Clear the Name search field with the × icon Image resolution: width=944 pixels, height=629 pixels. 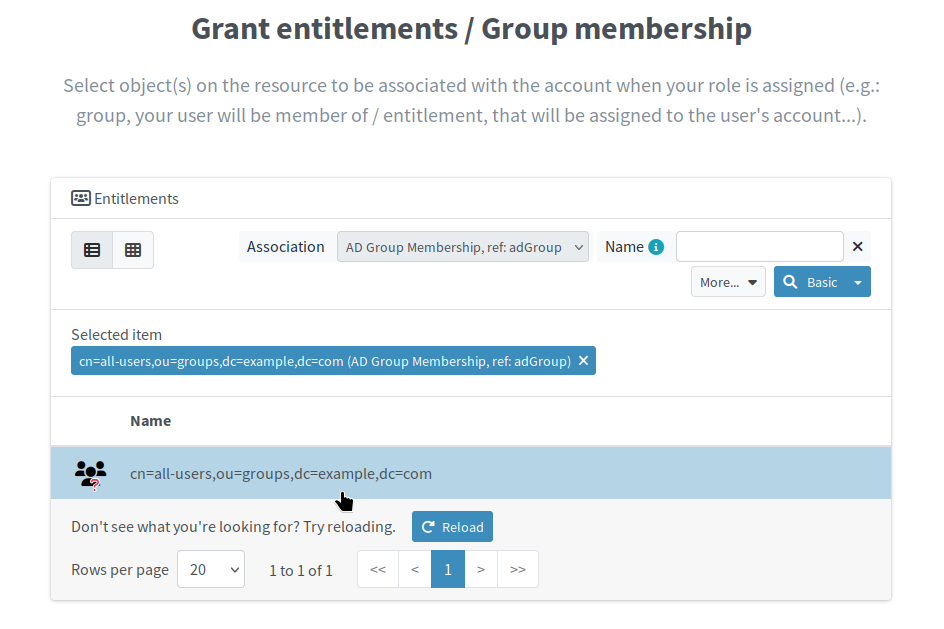click(x=857, y=246)
